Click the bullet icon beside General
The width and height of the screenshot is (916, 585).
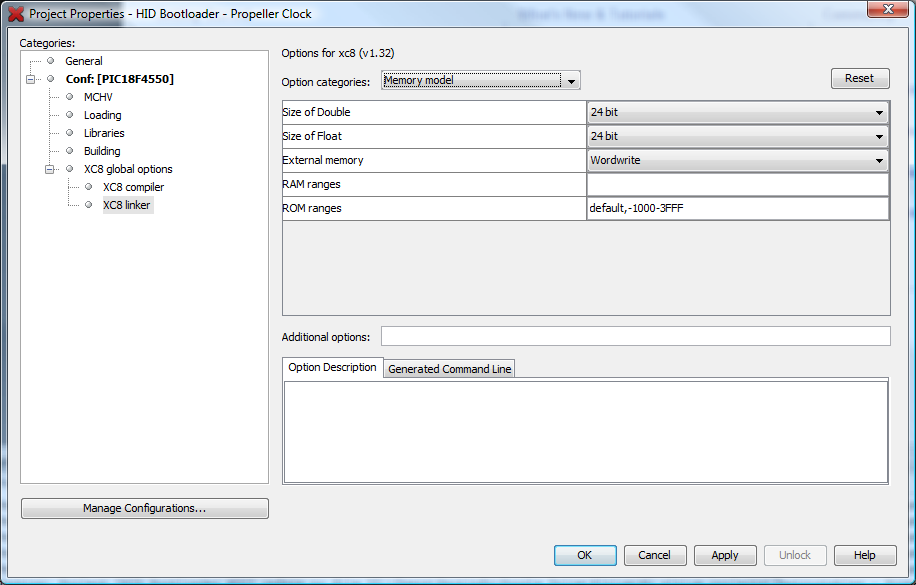click(x=50, y=61)
